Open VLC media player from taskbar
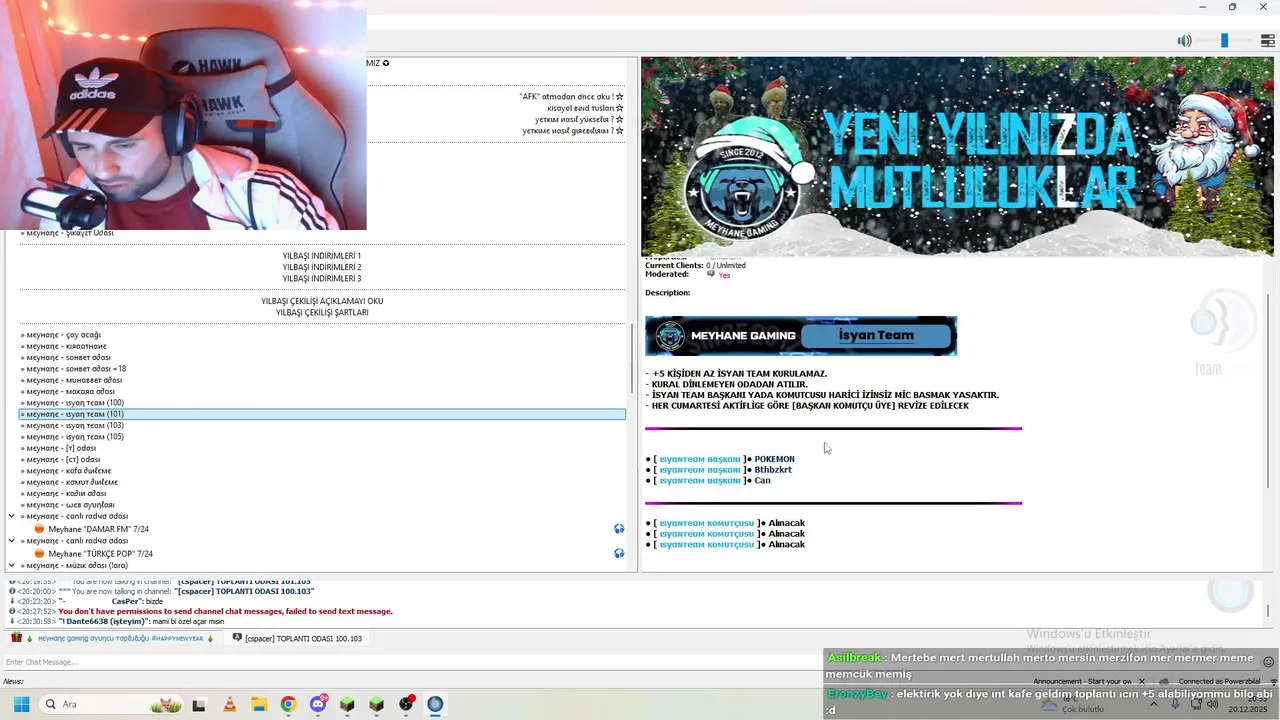The height and width of the screenshot is (720, 1280). [229, 704]
